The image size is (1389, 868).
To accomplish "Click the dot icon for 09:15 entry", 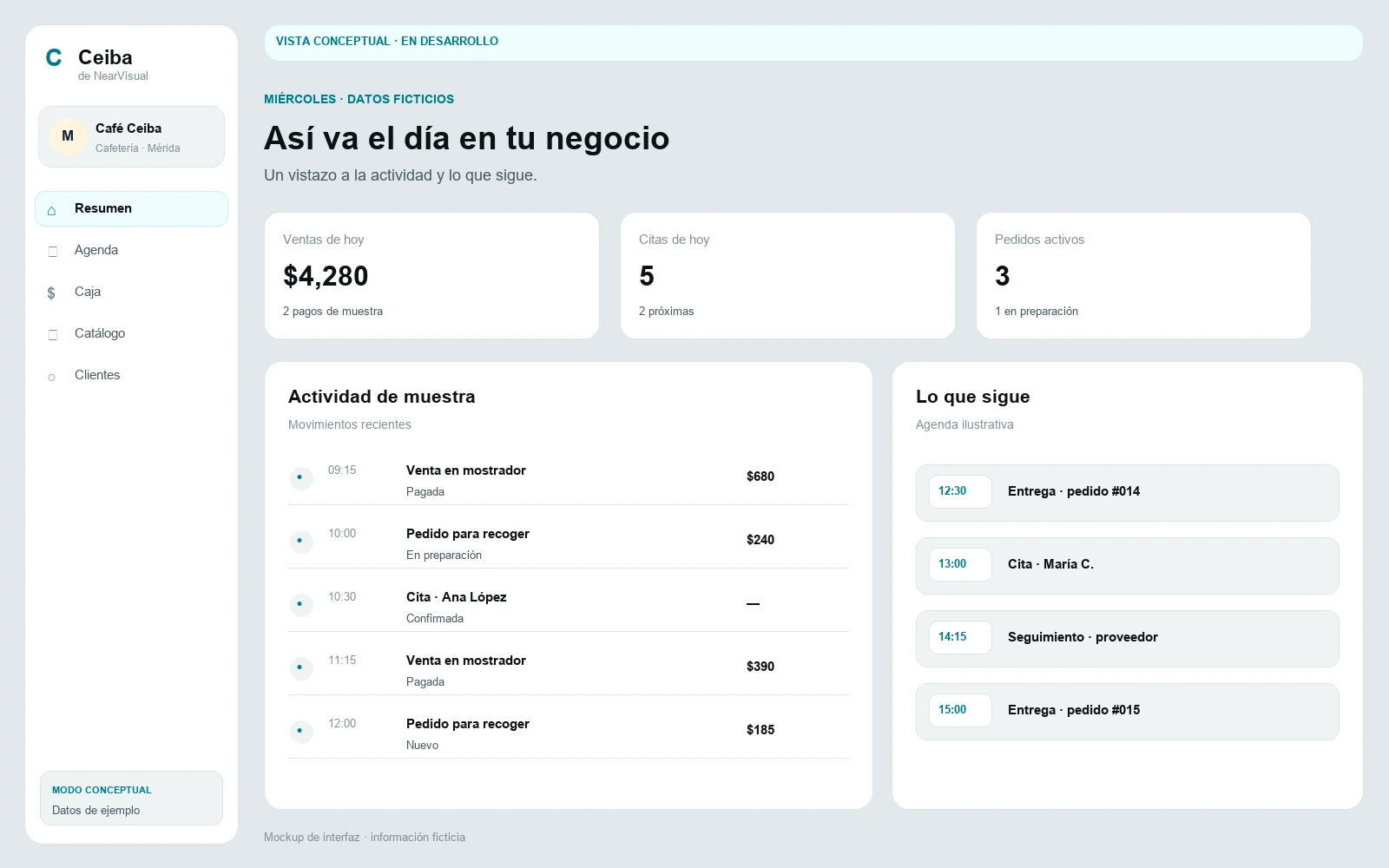I will pos(300,477).
